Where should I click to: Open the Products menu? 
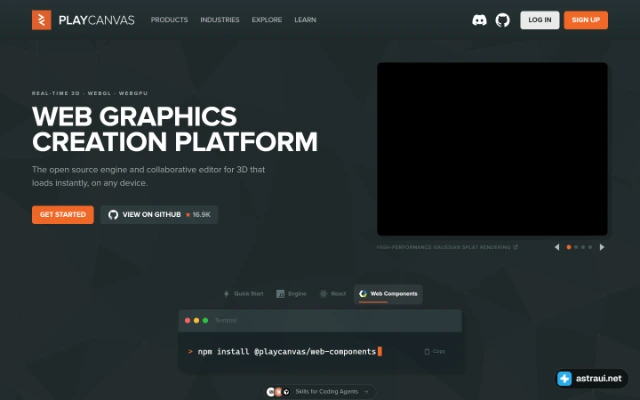coord(169,20)
